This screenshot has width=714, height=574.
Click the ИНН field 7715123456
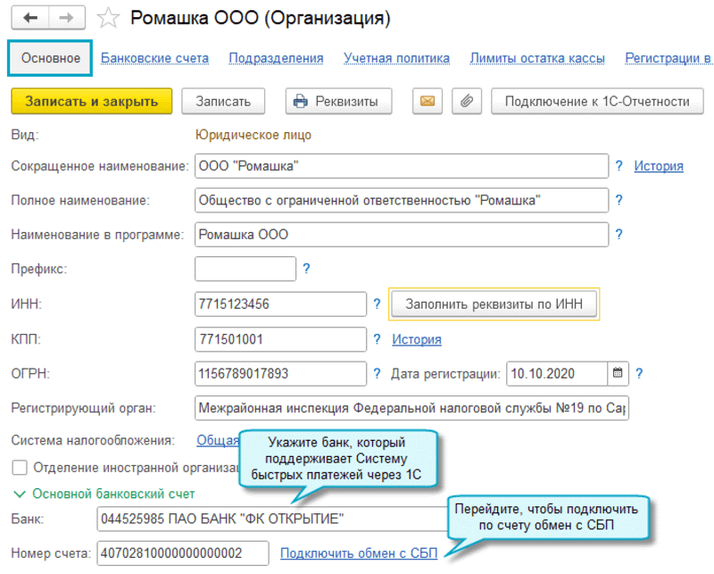pyautogui.click(x=280, y=304)
